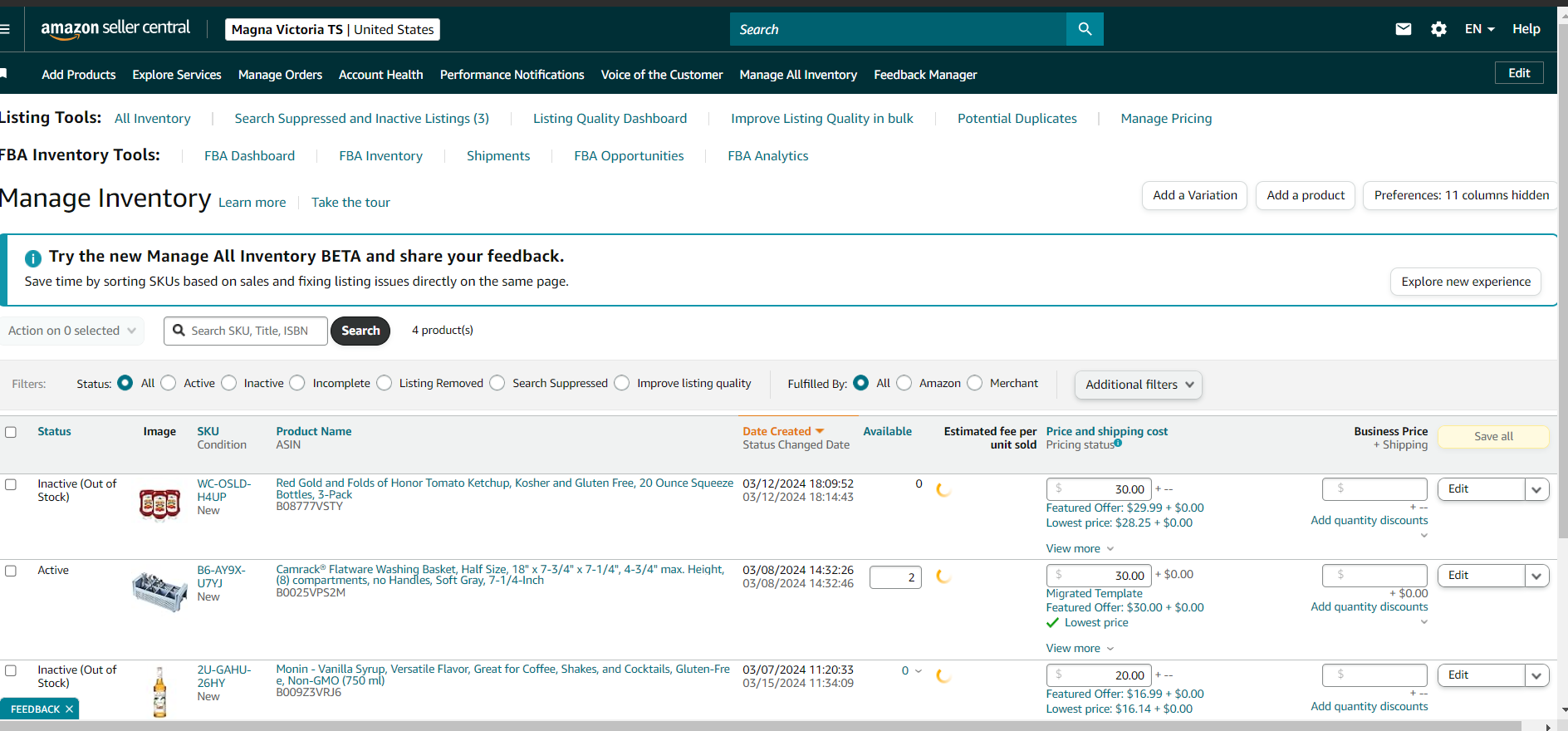Expand View more for Camrack Basket pricing

point(1080,648)
